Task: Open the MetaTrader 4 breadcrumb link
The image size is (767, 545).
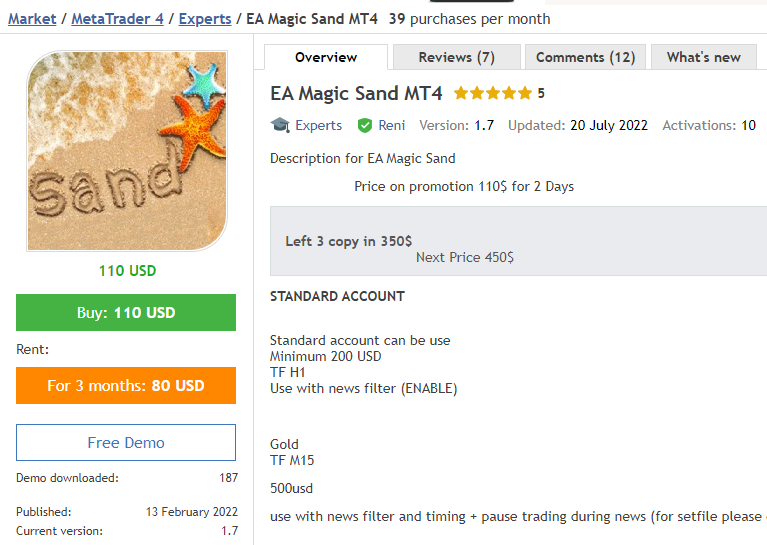Action: (x=117, y=19)
